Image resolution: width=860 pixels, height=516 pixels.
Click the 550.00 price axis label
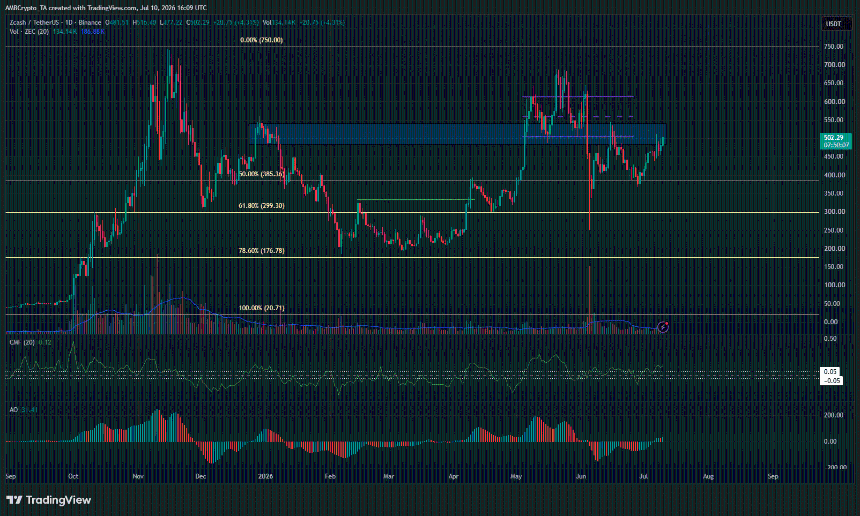(x=834, y=120)
